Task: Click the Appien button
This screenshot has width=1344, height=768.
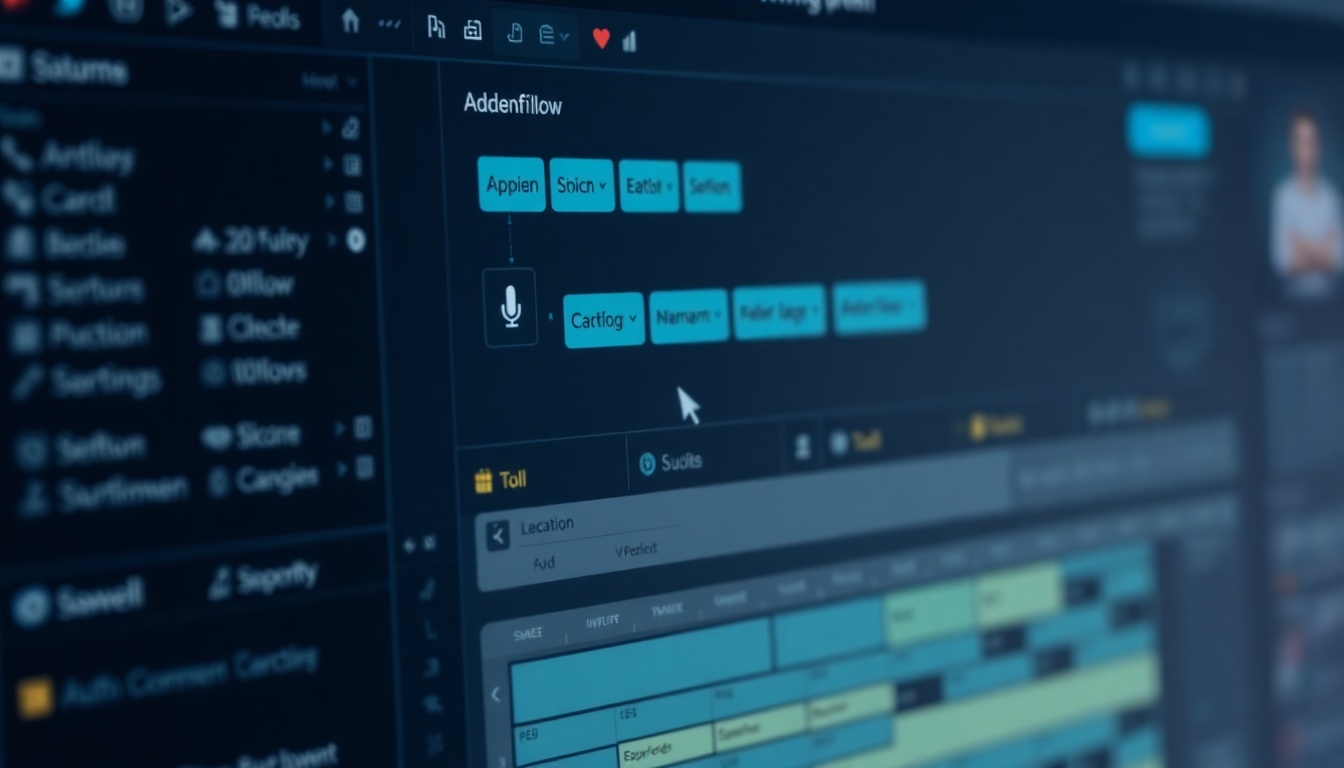Action: click(x=511, y=184)
